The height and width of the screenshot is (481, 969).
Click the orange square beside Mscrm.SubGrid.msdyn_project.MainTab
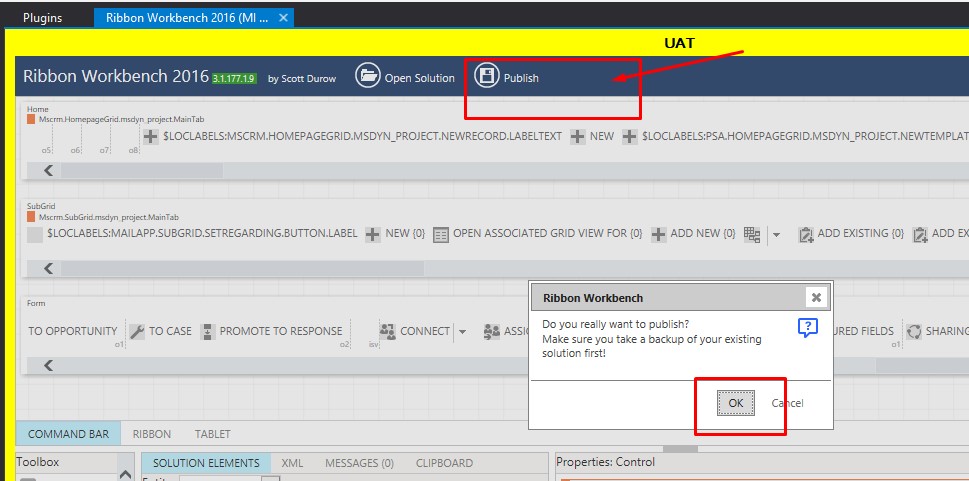(31, 217)
